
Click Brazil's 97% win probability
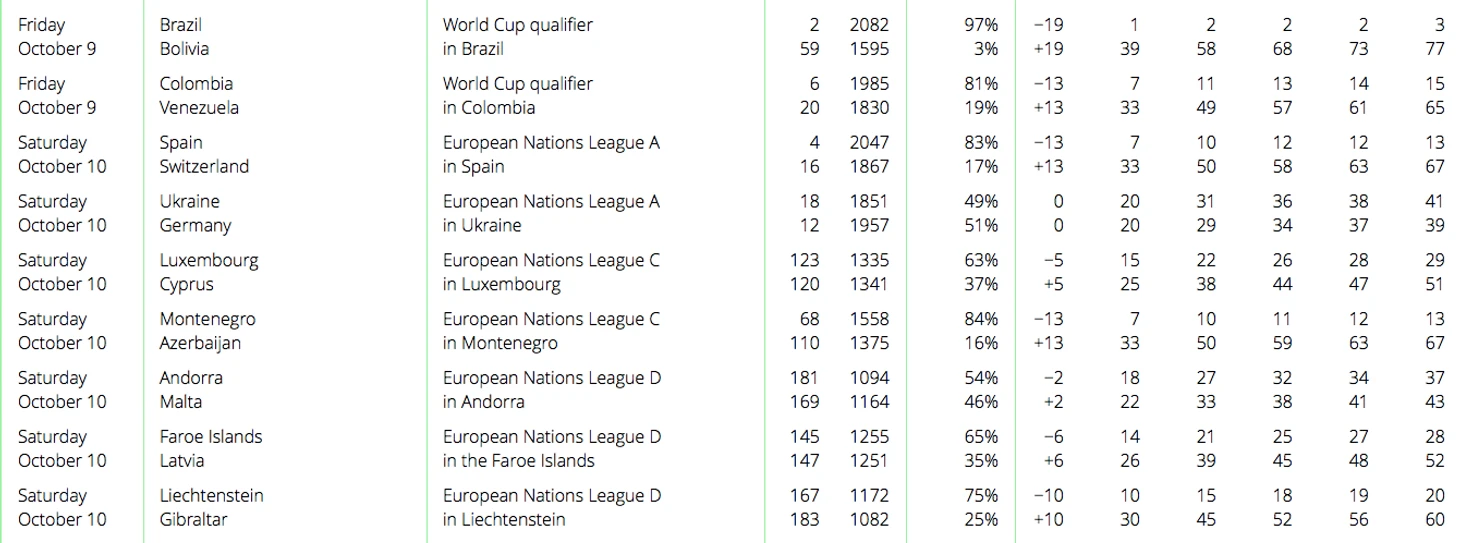tap(981, 25)
